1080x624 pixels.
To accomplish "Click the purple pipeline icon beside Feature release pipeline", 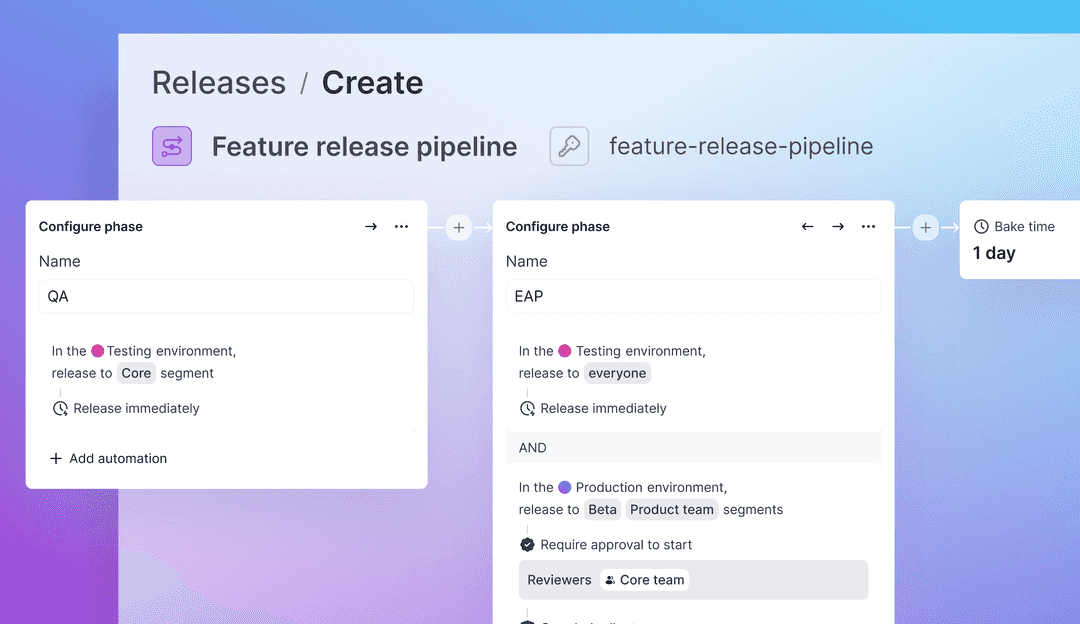I will click(171, 146).
